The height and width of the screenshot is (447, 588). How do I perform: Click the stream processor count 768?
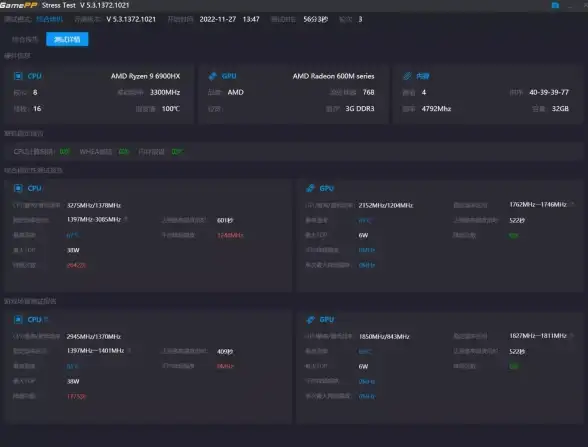(x=369, y=92)
